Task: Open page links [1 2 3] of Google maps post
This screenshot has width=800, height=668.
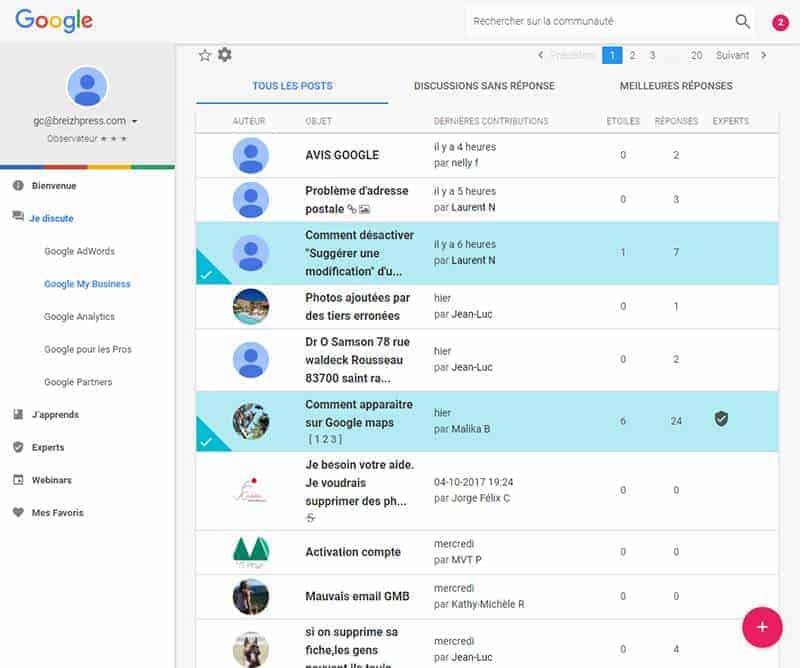Action: point(325,439)
